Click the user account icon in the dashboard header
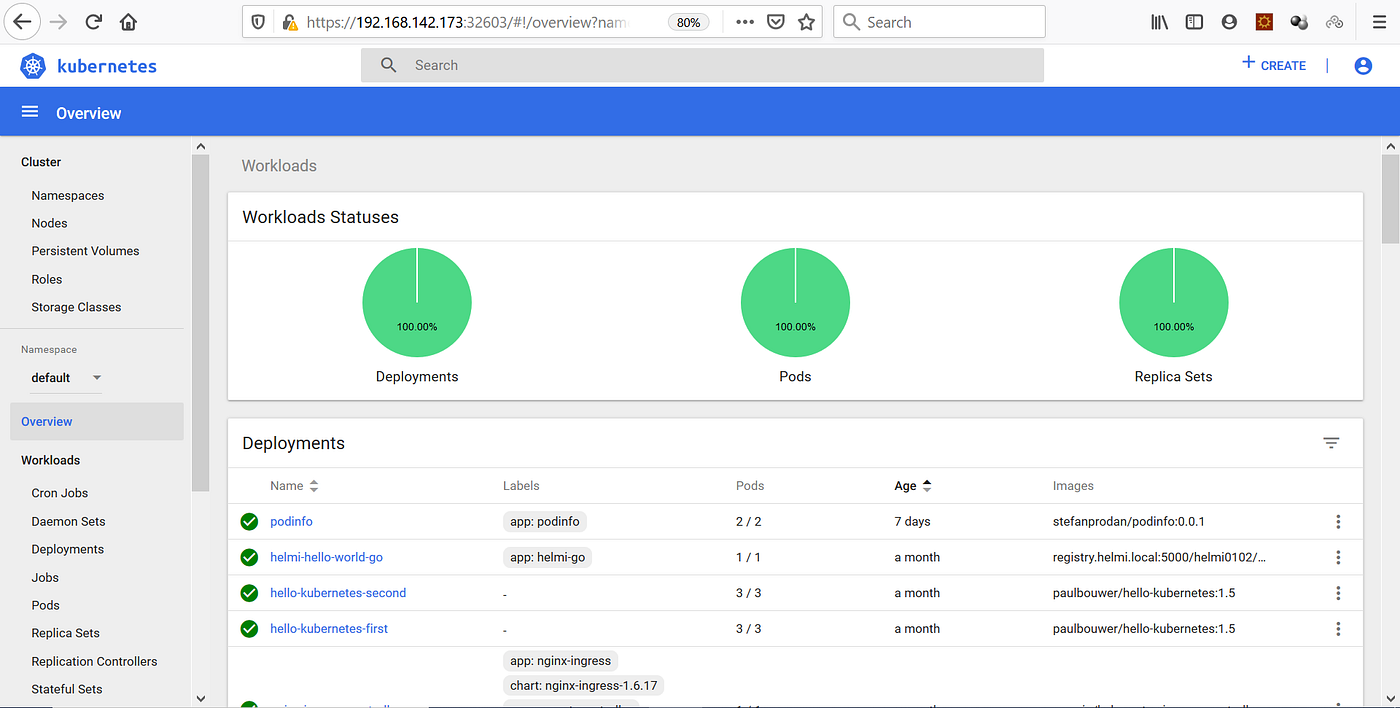The width and height of the screenshot is (1400, 708). click(1363, 65)
